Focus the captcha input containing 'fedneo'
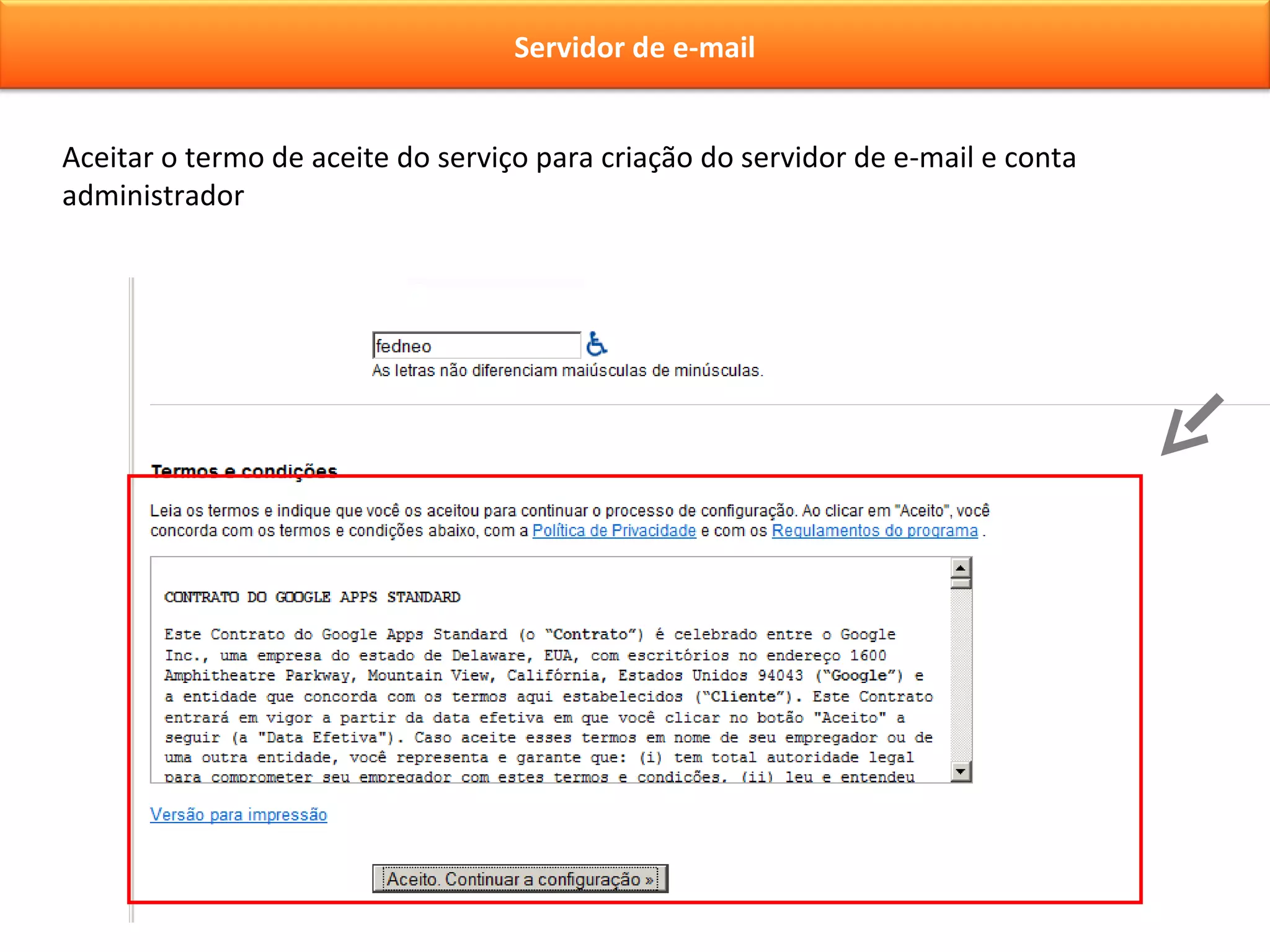This screenshot has width=1270, height=952. pos(476,345)
